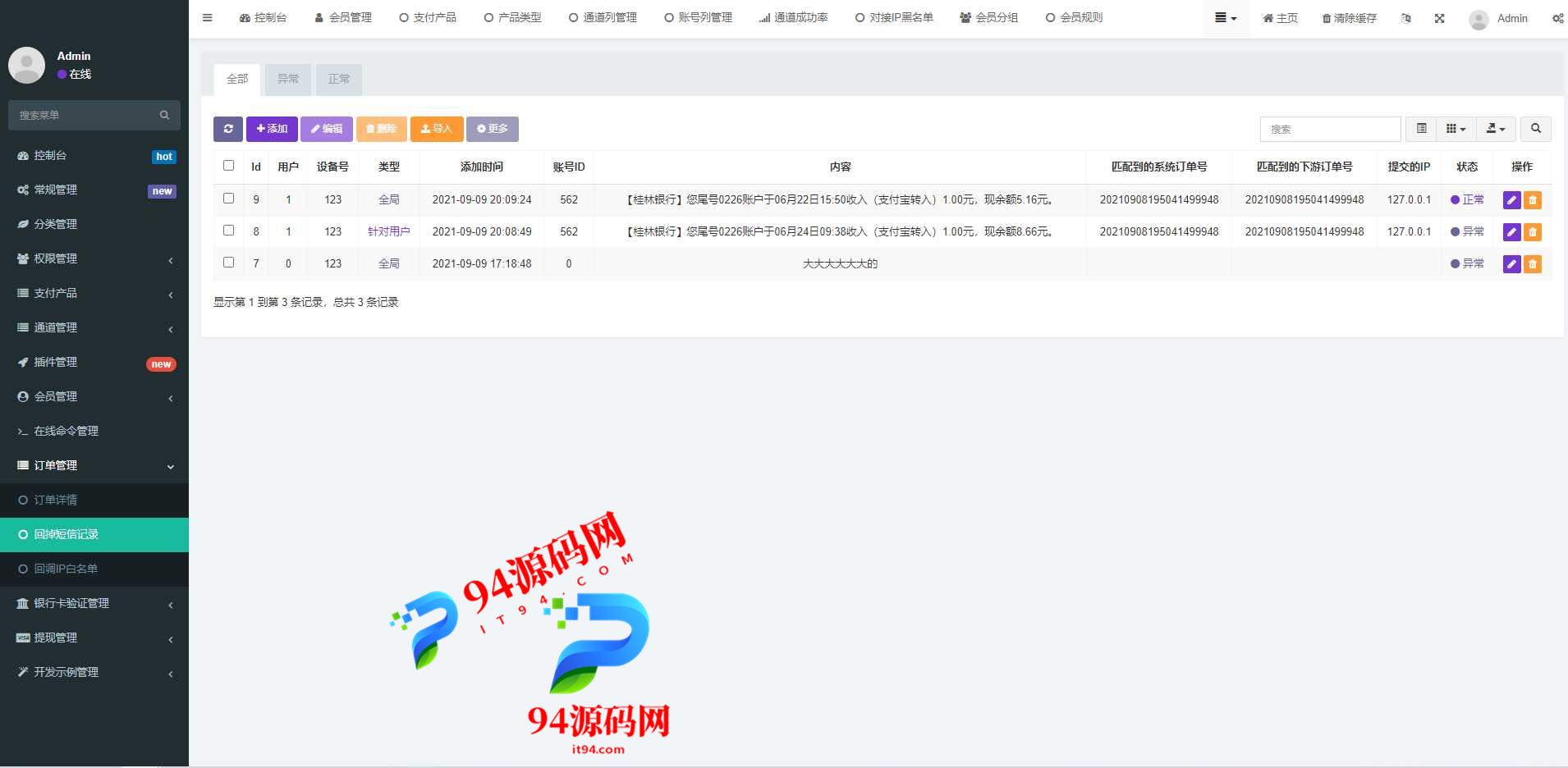
Task: Click the Admin avatar in the sidebar
Action: pos(26,65)
